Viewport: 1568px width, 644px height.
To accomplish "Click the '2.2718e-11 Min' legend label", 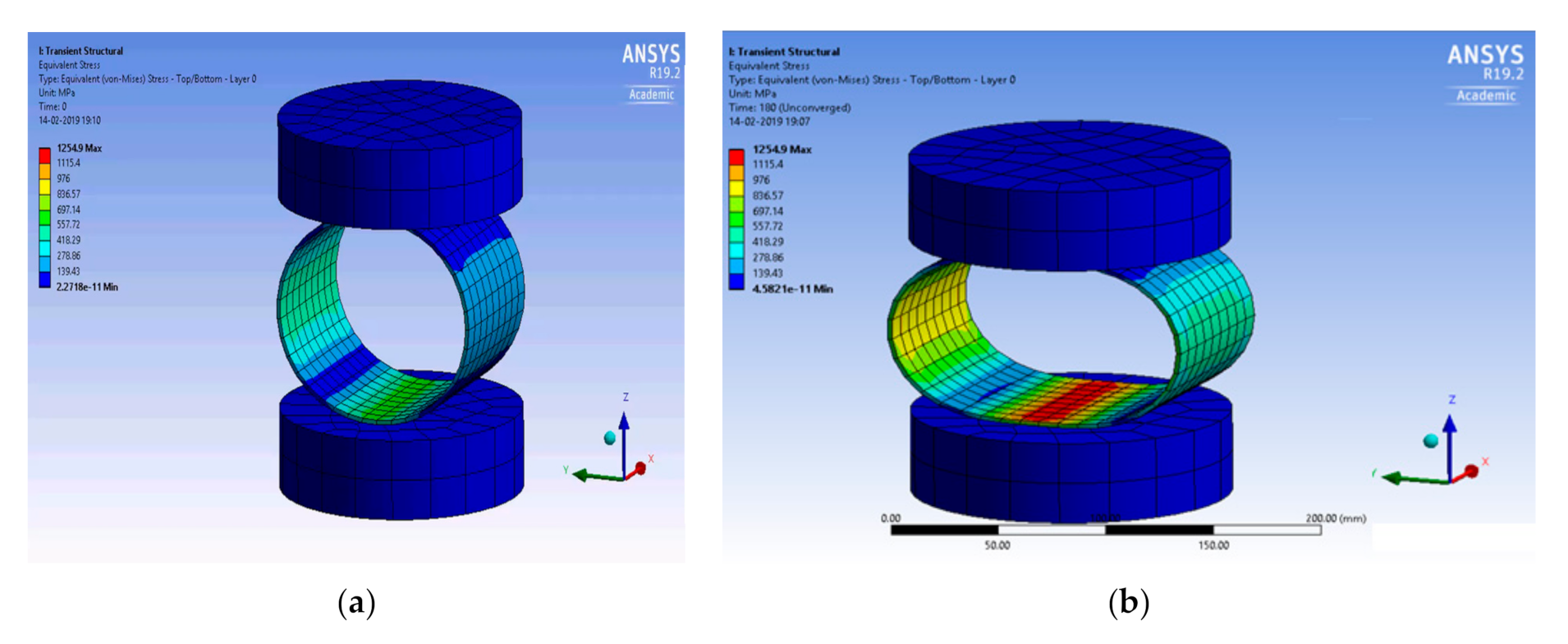I will [87, 287].
